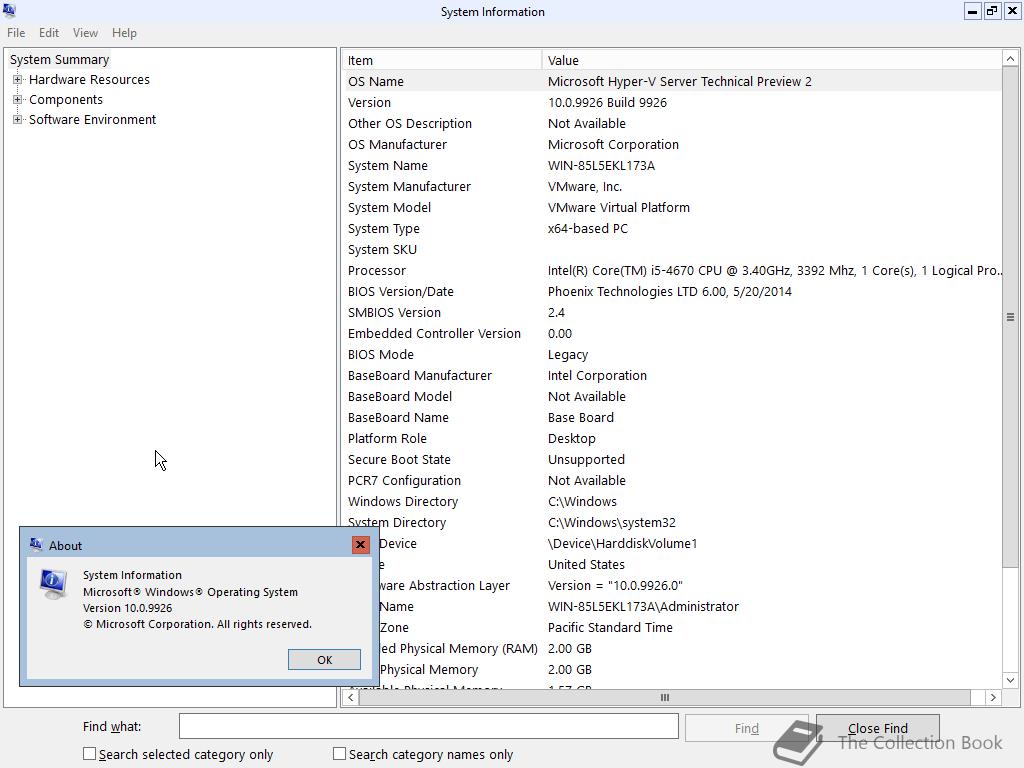Click the vertical scrollbar thumb

click(x=1010, y=317)
